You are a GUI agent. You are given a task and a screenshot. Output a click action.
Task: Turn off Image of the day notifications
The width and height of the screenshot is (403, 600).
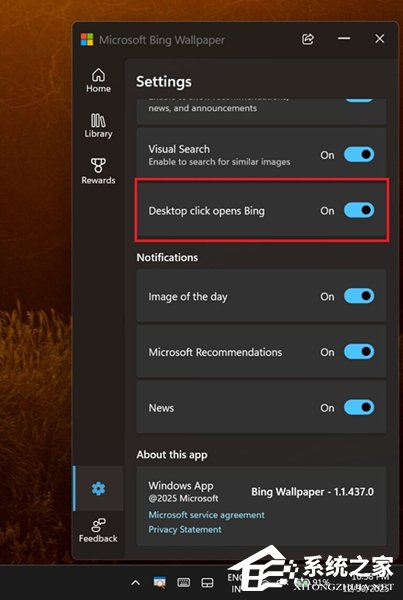click(x=359, y=296)
